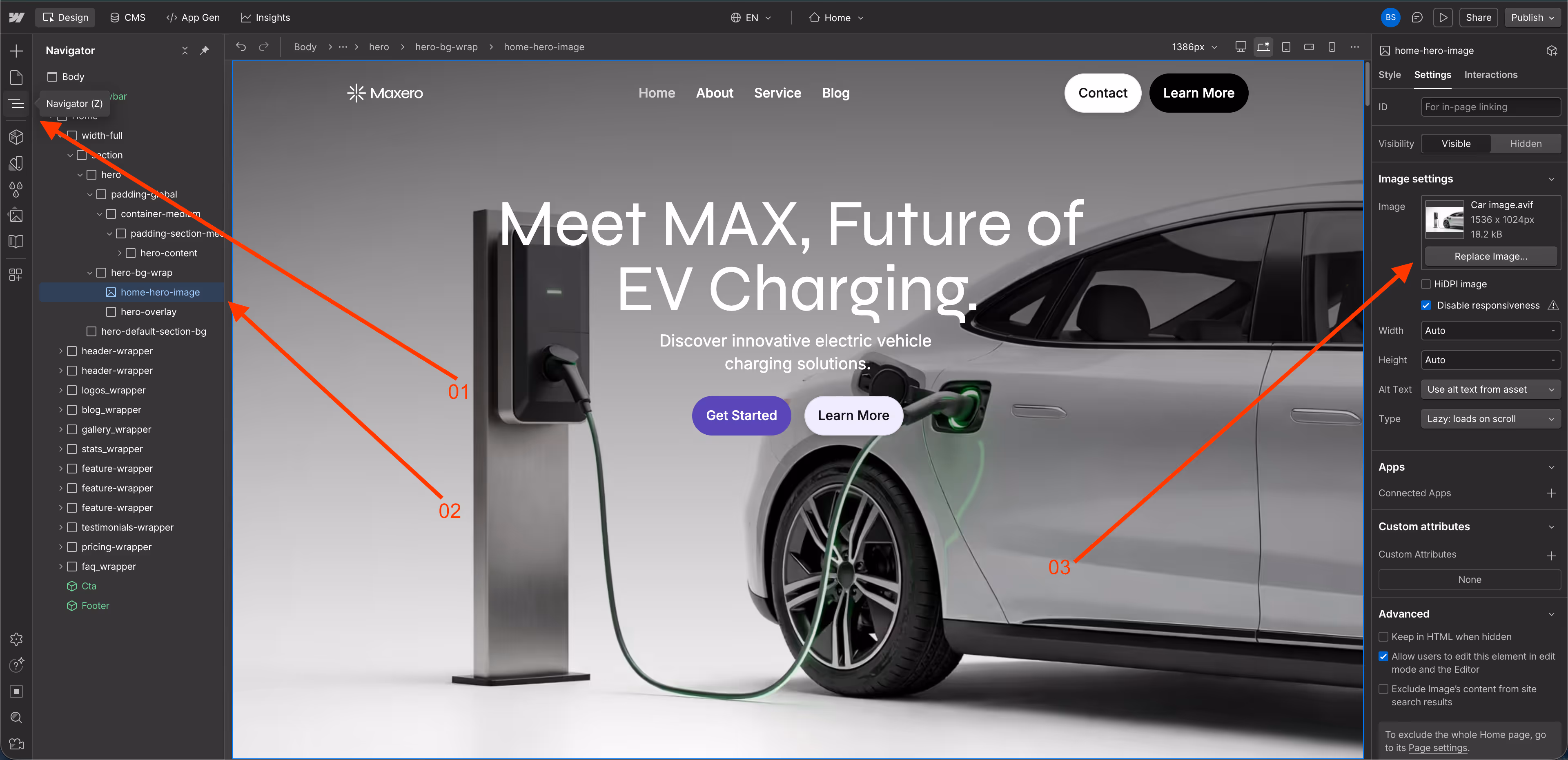The height and width of the screenshot is (760, 1568).
Task: Open the Components cube icon in sidebar
Action: [x=16, y=137]
